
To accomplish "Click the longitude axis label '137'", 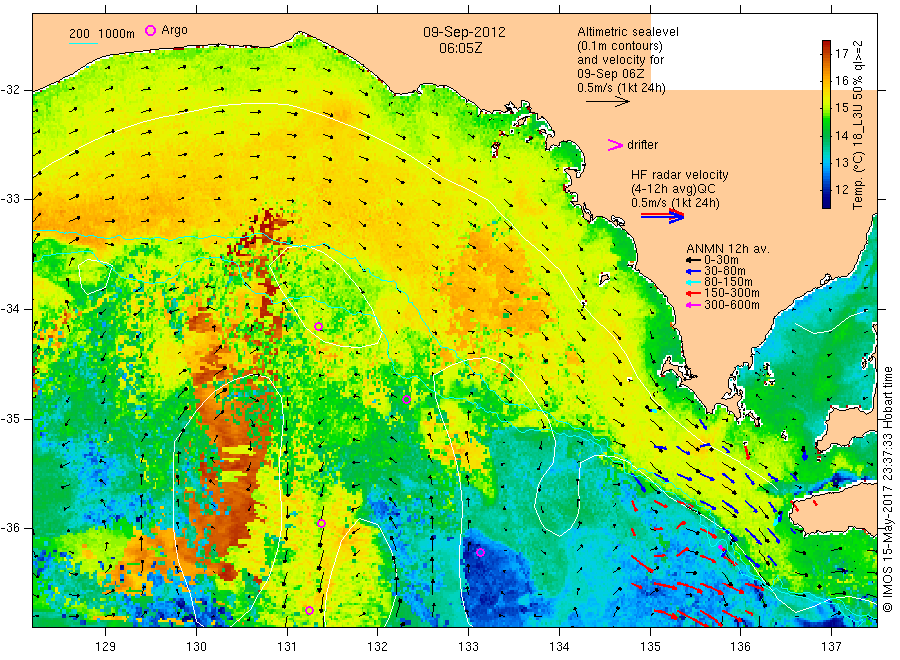I will [x=831, y=647].
